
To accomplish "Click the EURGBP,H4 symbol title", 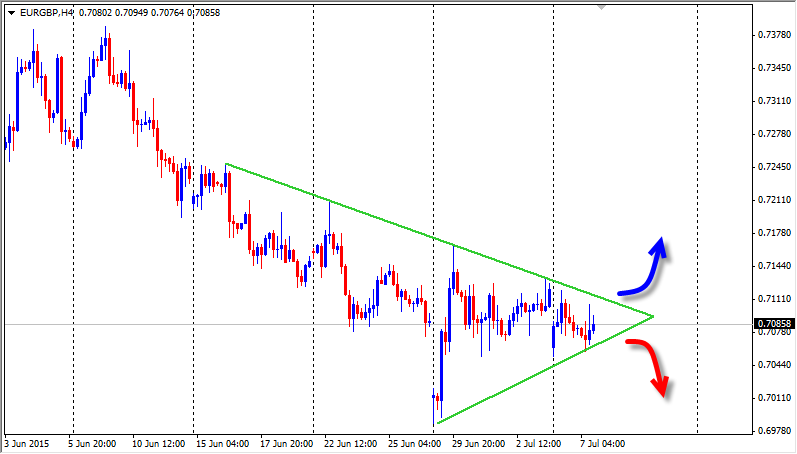I will (x=47, y=13).
